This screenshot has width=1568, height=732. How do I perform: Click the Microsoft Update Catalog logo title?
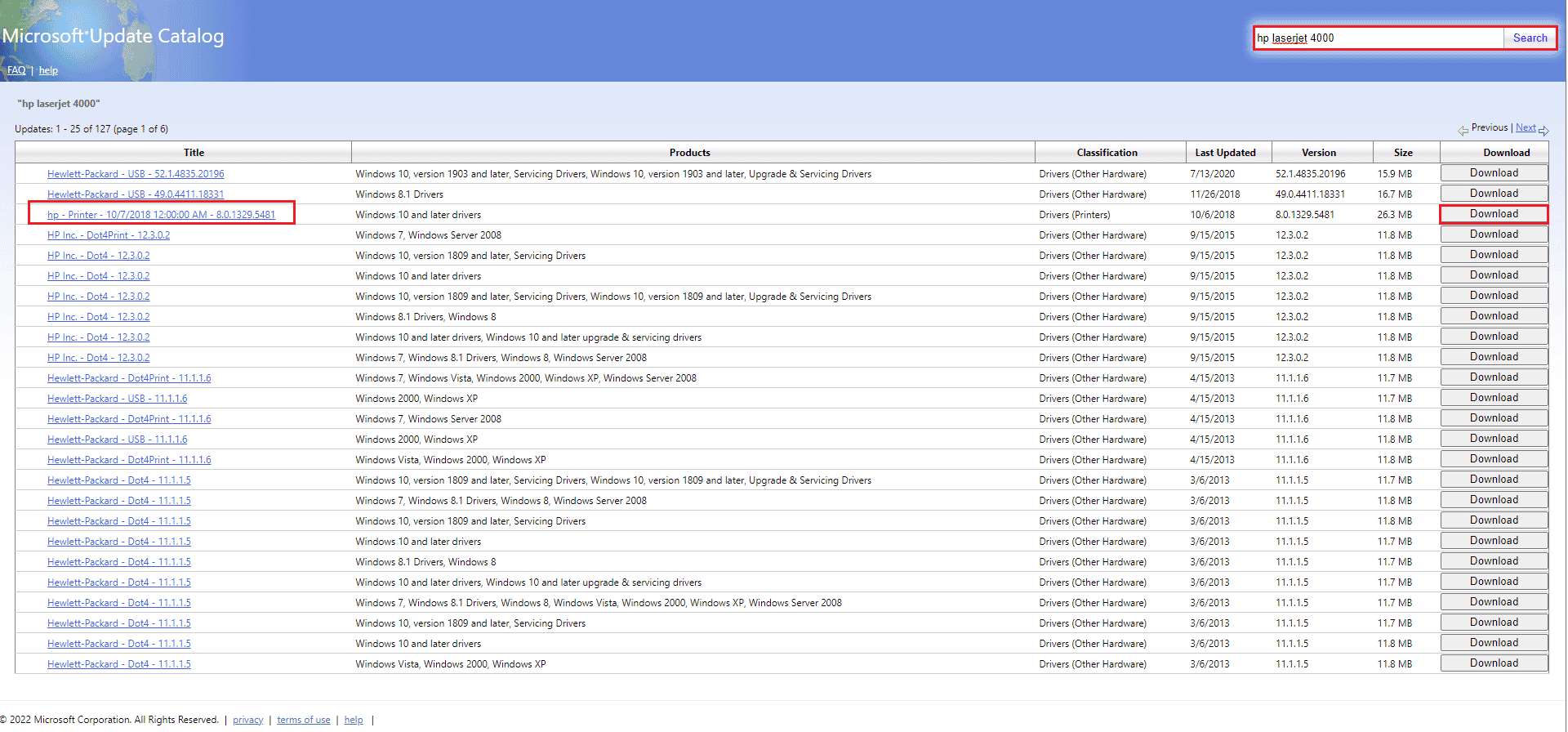(113, 36)
